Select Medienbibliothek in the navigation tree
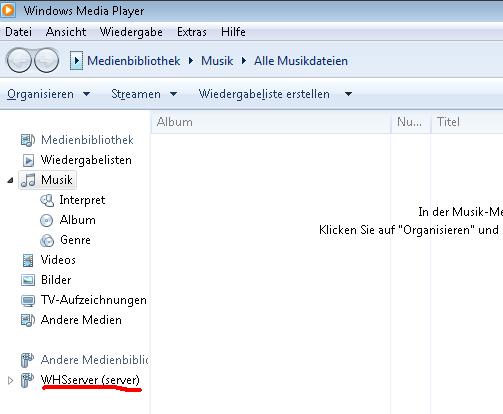 coord(87,140)
